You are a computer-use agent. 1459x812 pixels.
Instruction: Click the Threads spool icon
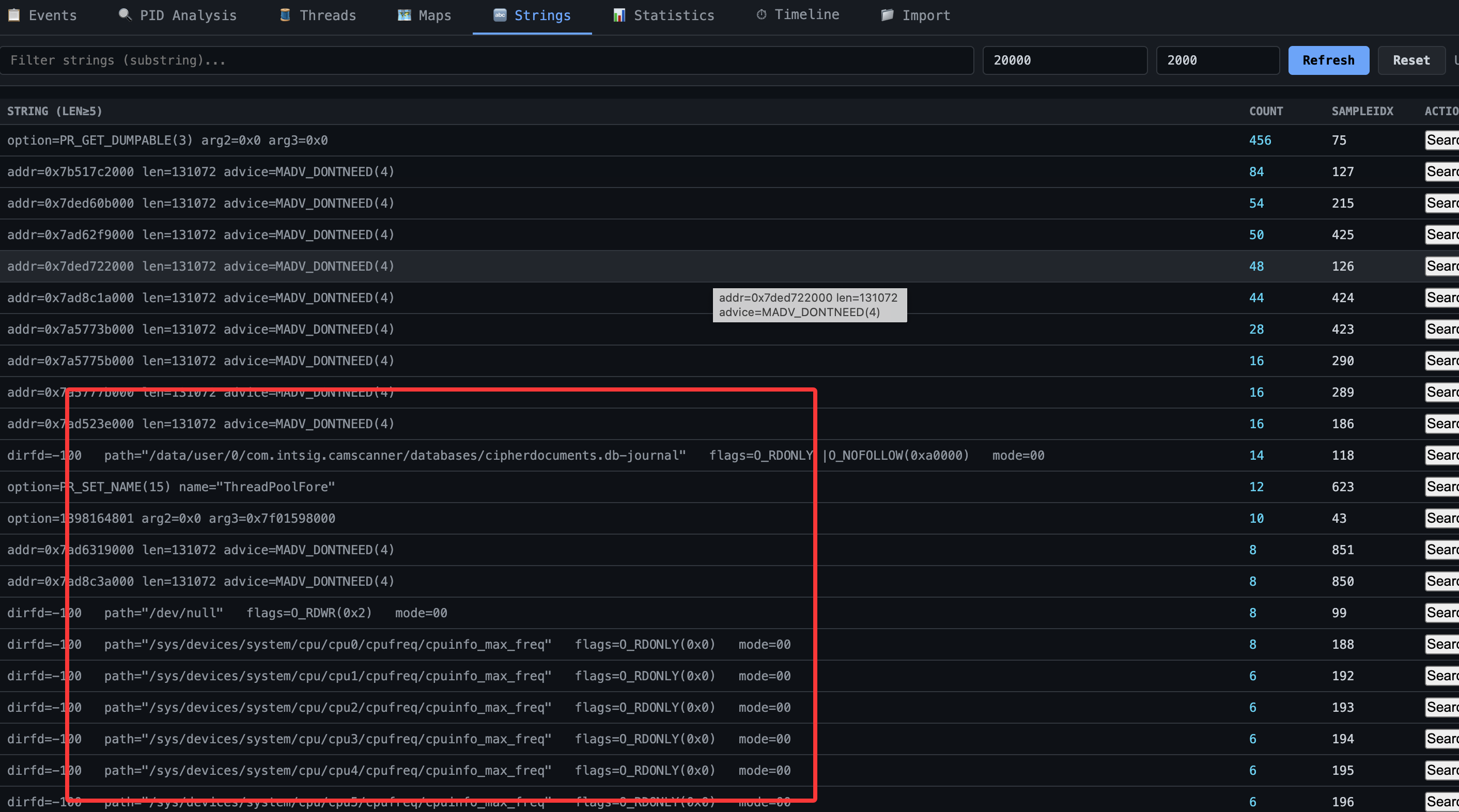click(285, 15)
